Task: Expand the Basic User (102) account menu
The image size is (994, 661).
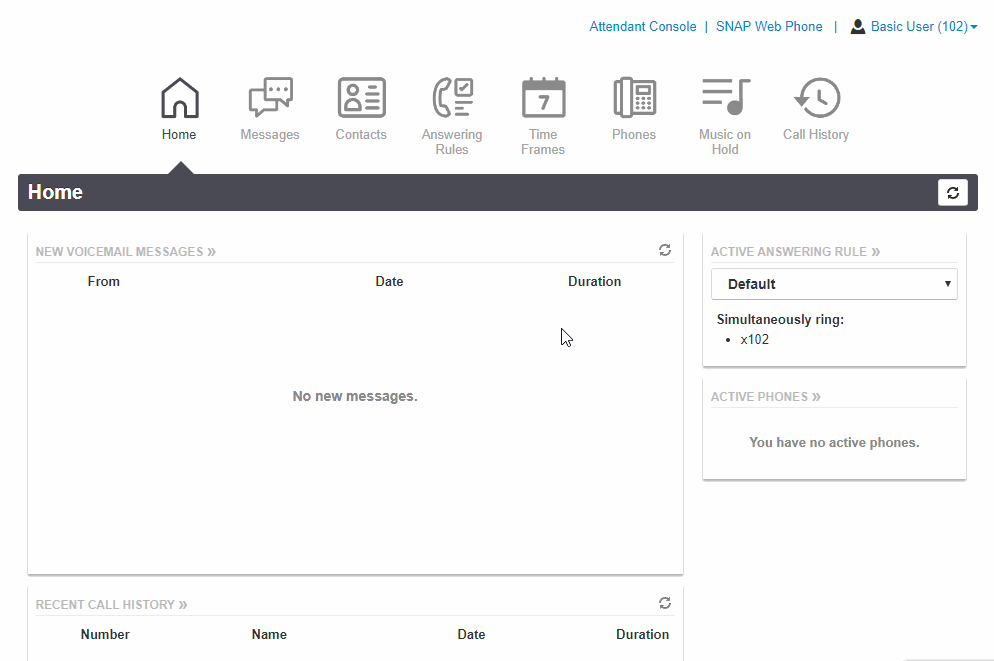Action: (x=914, y=27)
